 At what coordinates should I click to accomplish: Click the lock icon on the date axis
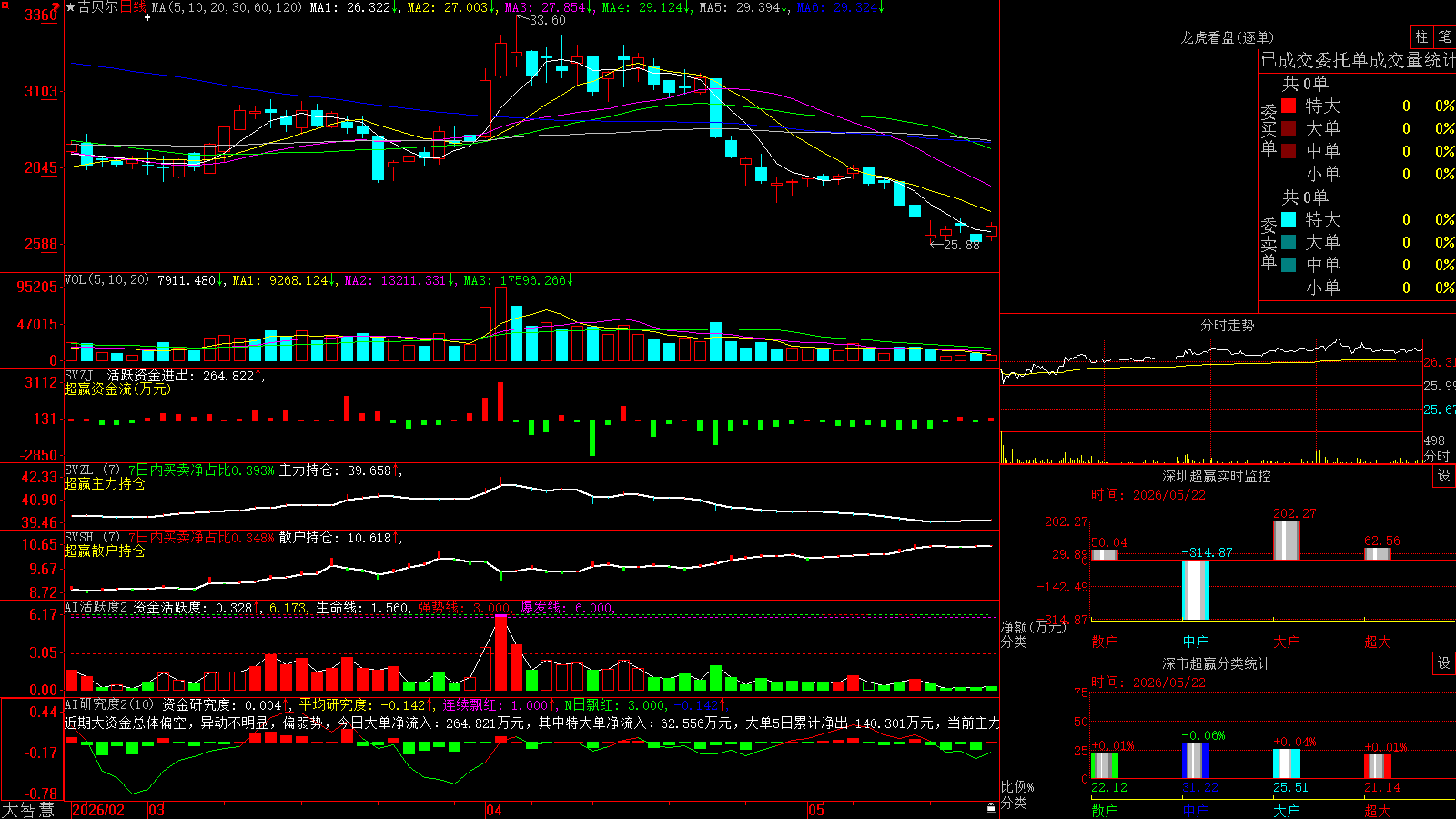992,808
